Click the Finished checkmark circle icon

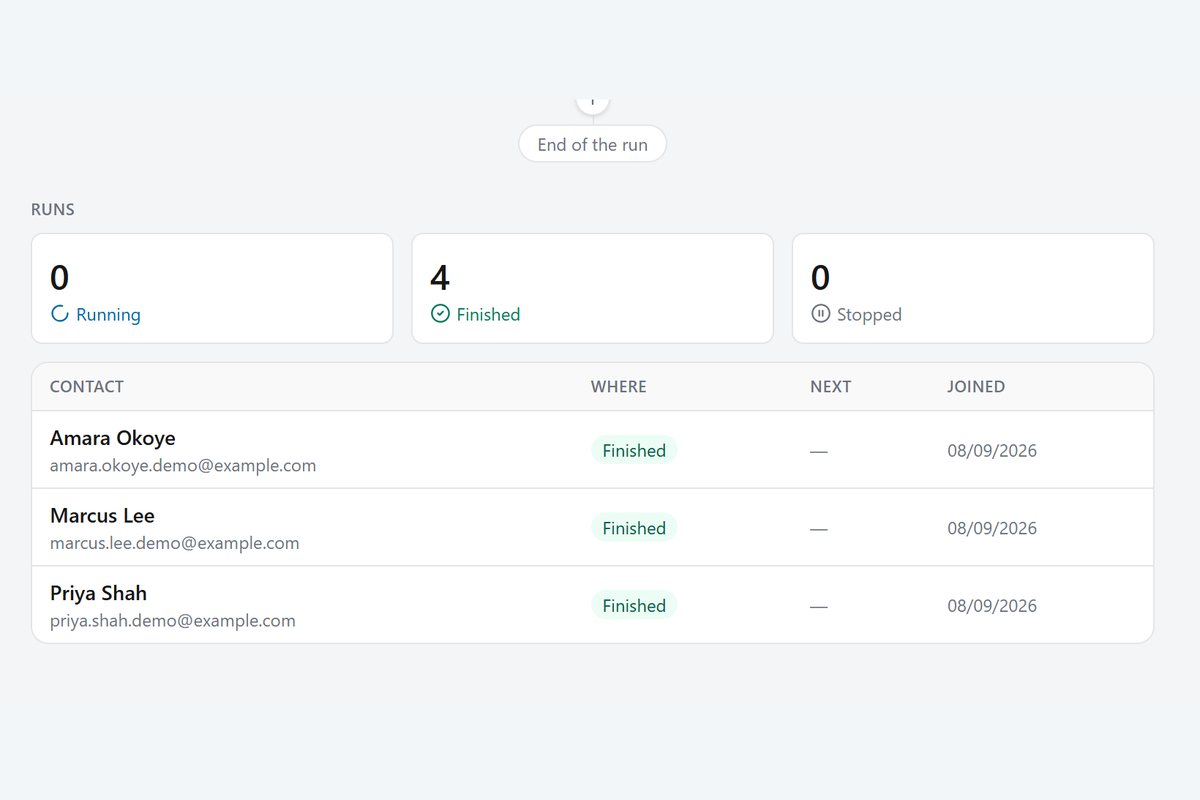tap(440, 314)
